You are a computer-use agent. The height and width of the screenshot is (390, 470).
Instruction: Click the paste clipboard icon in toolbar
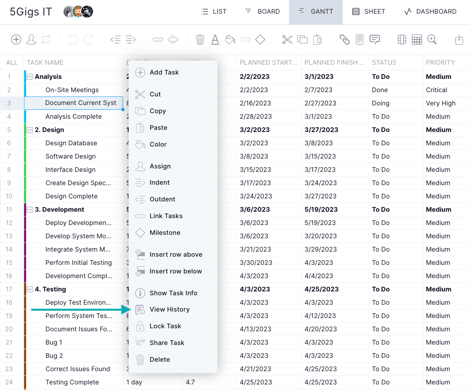317,40
